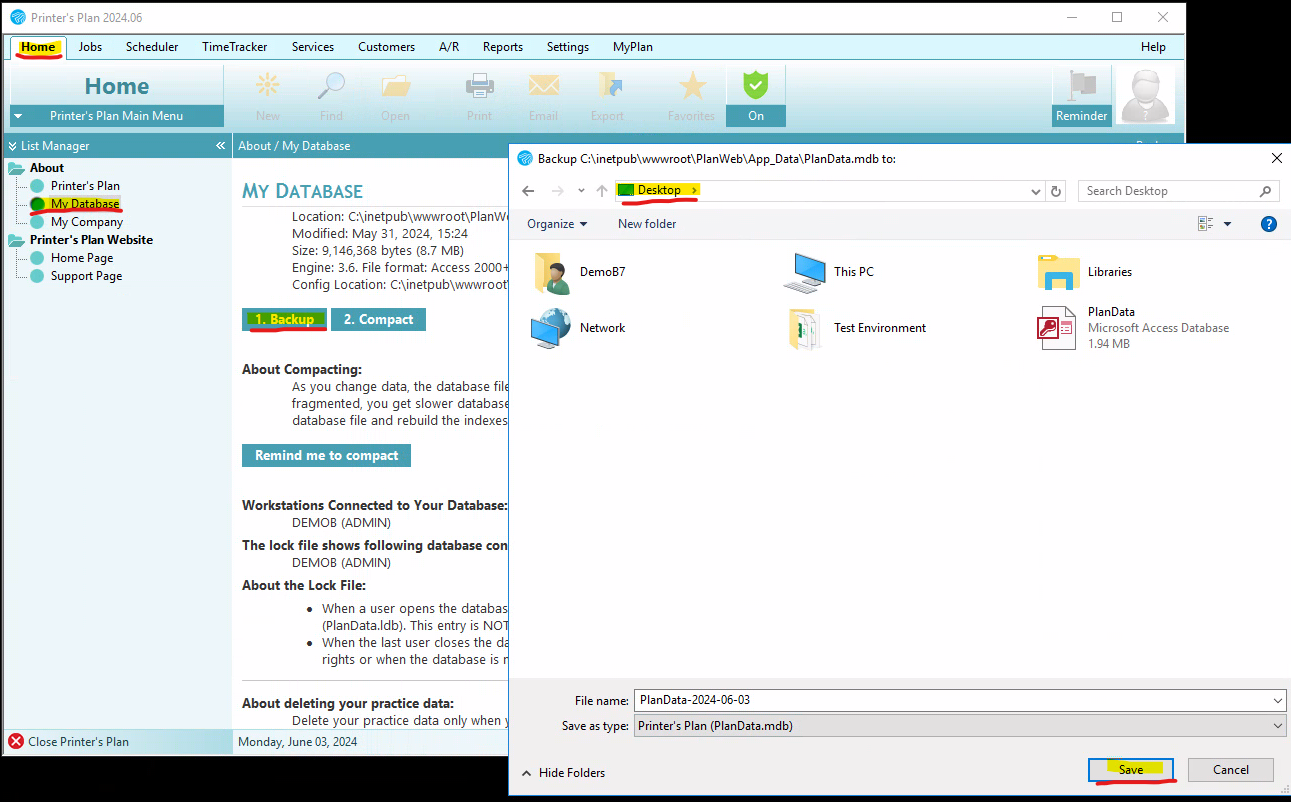This screenshot has width=1291, height=802.
Task: Open the Save as type dropdown
Action: point(961,726)
